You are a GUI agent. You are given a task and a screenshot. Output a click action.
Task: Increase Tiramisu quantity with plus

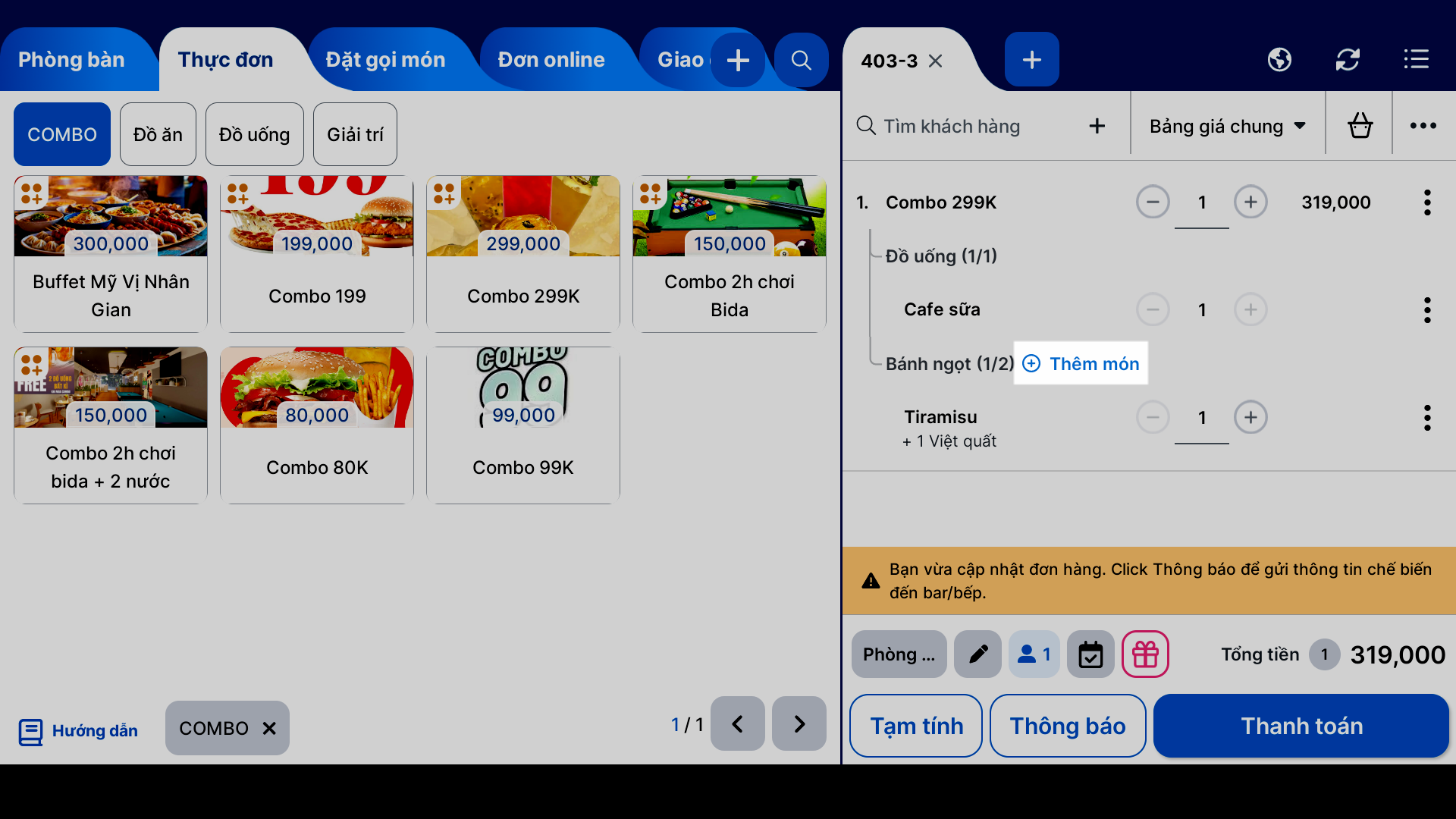pos(1250,418)
